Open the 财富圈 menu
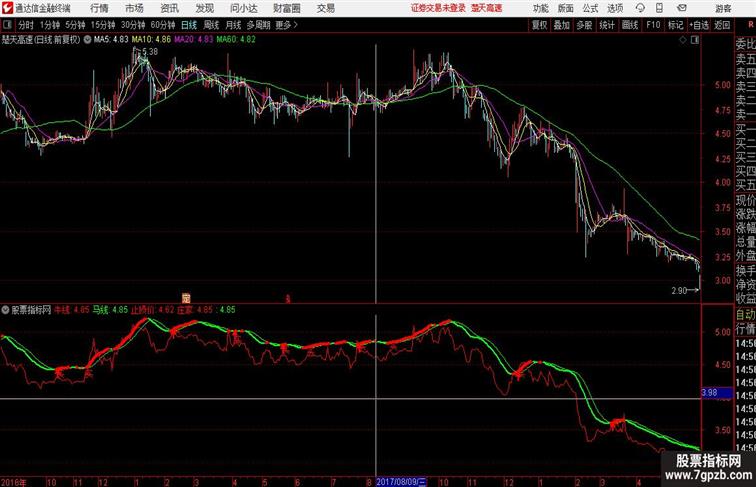Image resolution: width=756 pixels, height=487 pixels. [286, 8]
